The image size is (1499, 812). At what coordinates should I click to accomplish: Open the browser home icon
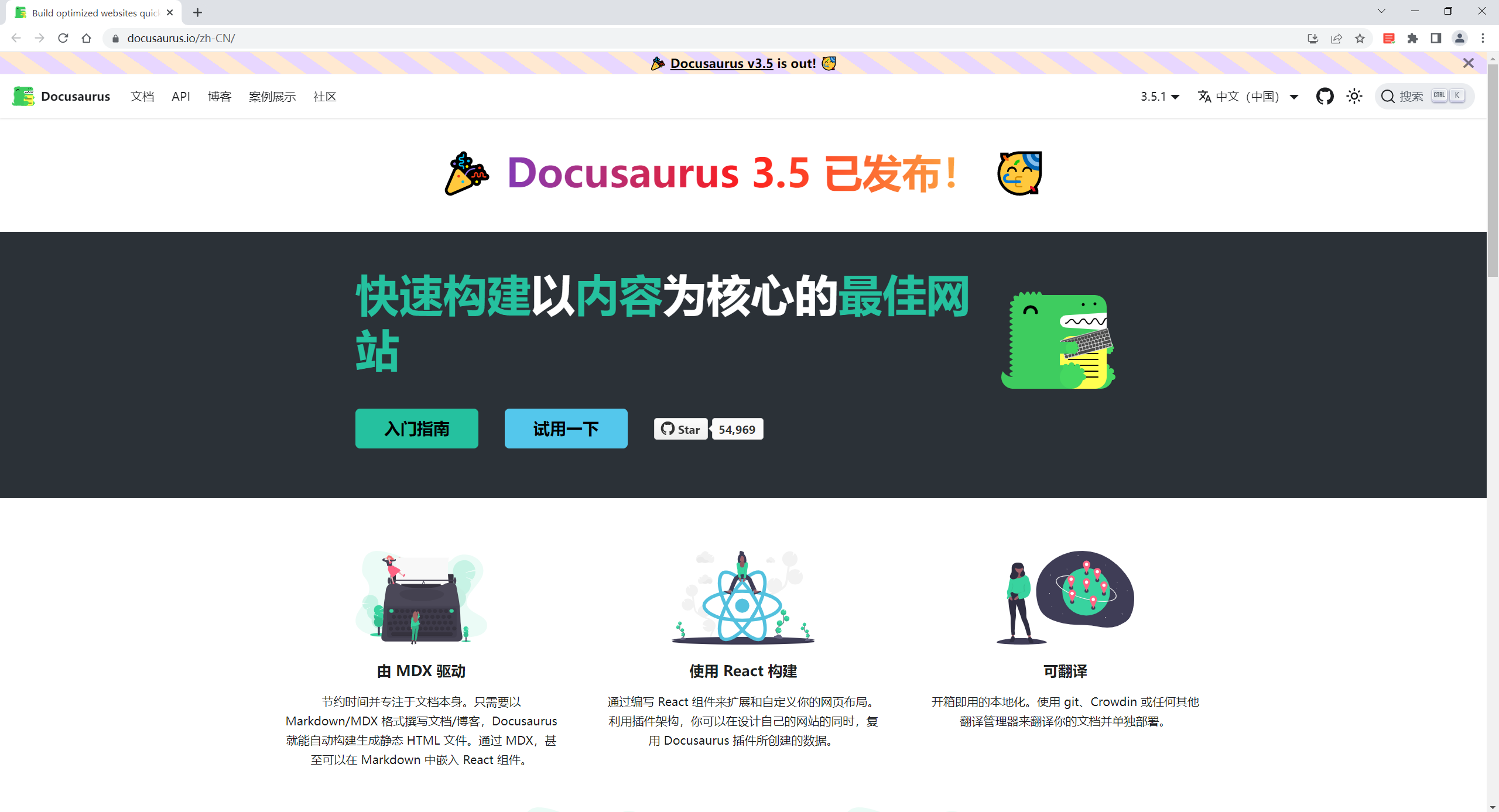click(x=86, y=38)
